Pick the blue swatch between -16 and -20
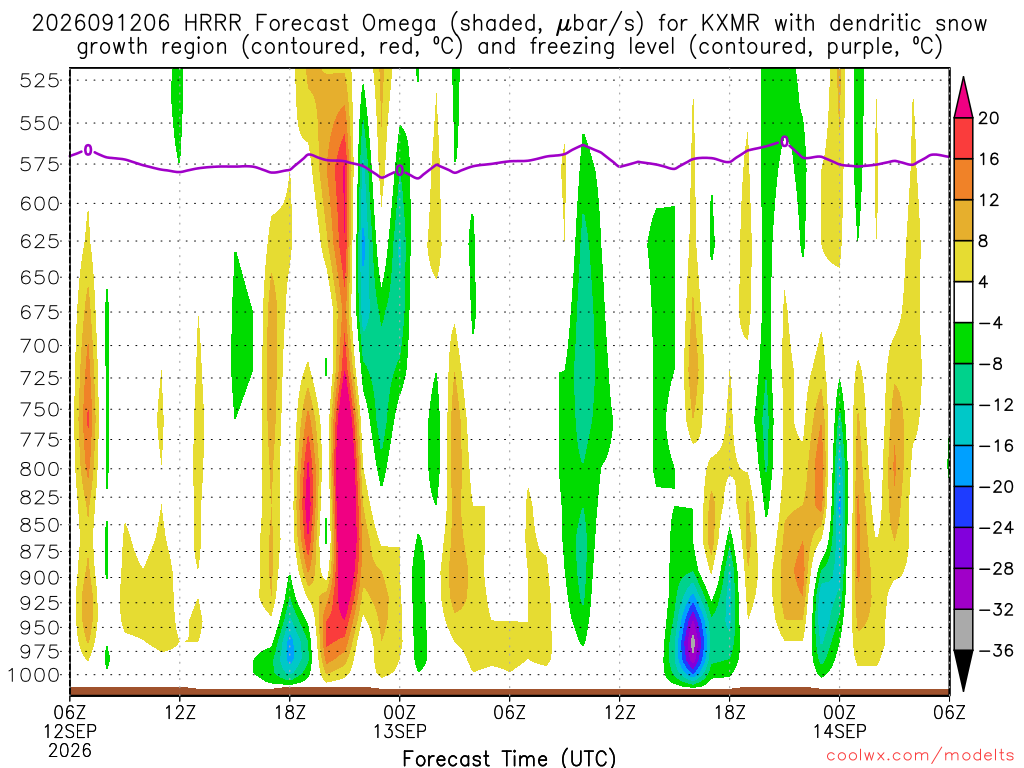Image resolution: width=1024 pixels, height=768 pixels. [963, 466]
